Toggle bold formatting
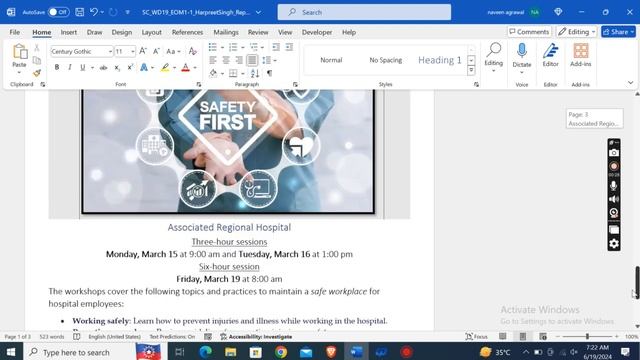Screen dimensions: 640x360 (x=57, y=67)
